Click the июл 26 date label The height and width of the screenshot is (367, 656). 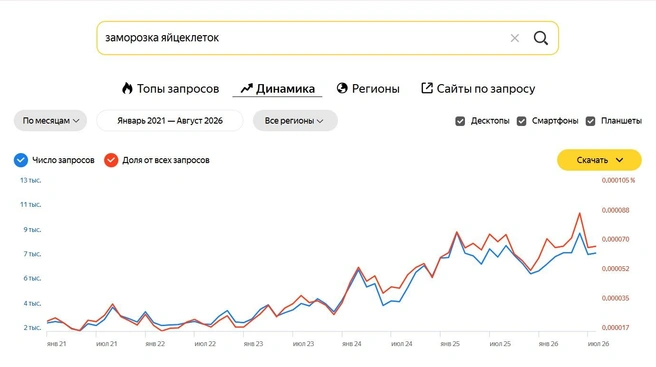598,344
